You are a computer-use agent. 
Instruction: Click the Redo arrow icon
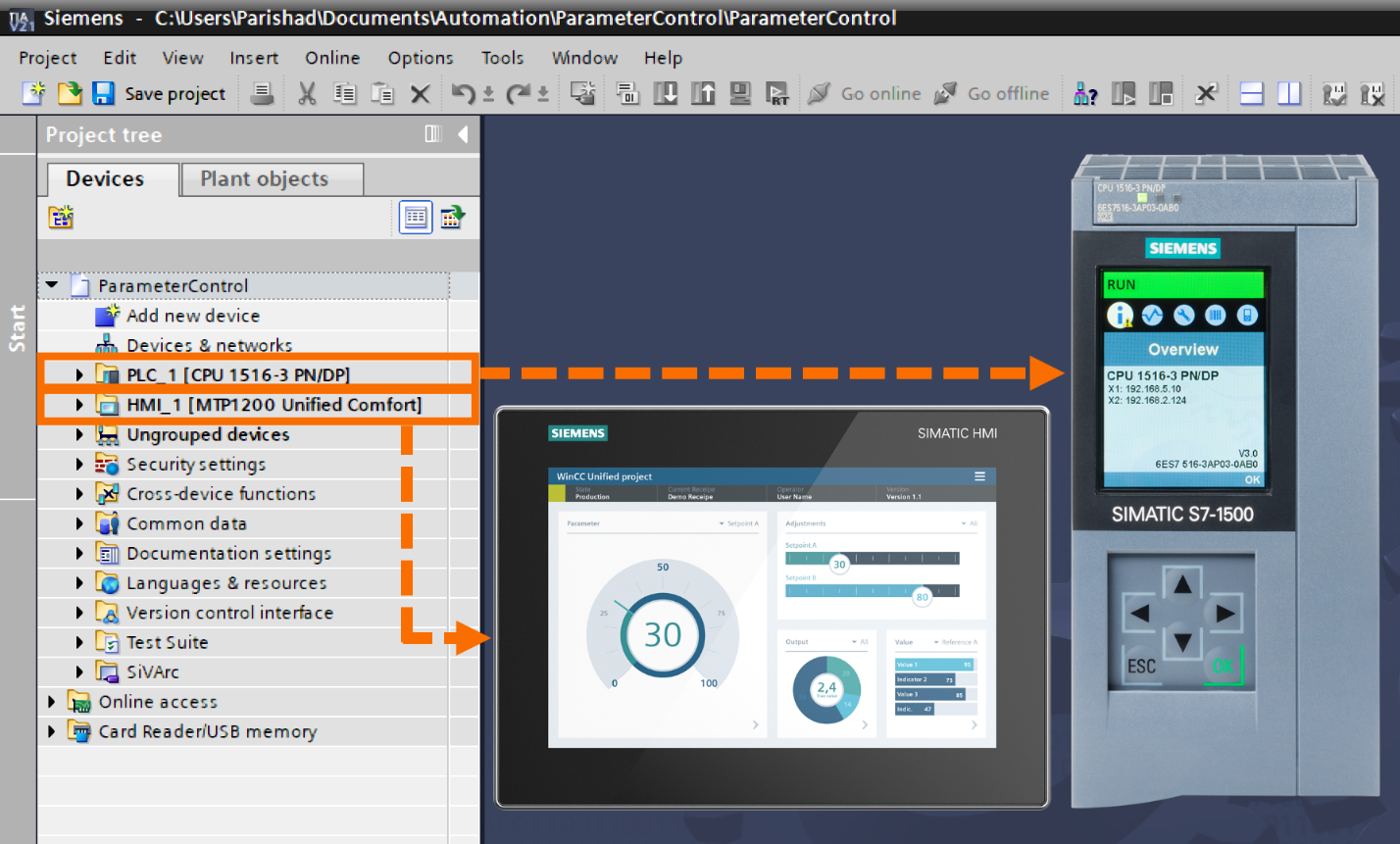click(x=519, y=93)
